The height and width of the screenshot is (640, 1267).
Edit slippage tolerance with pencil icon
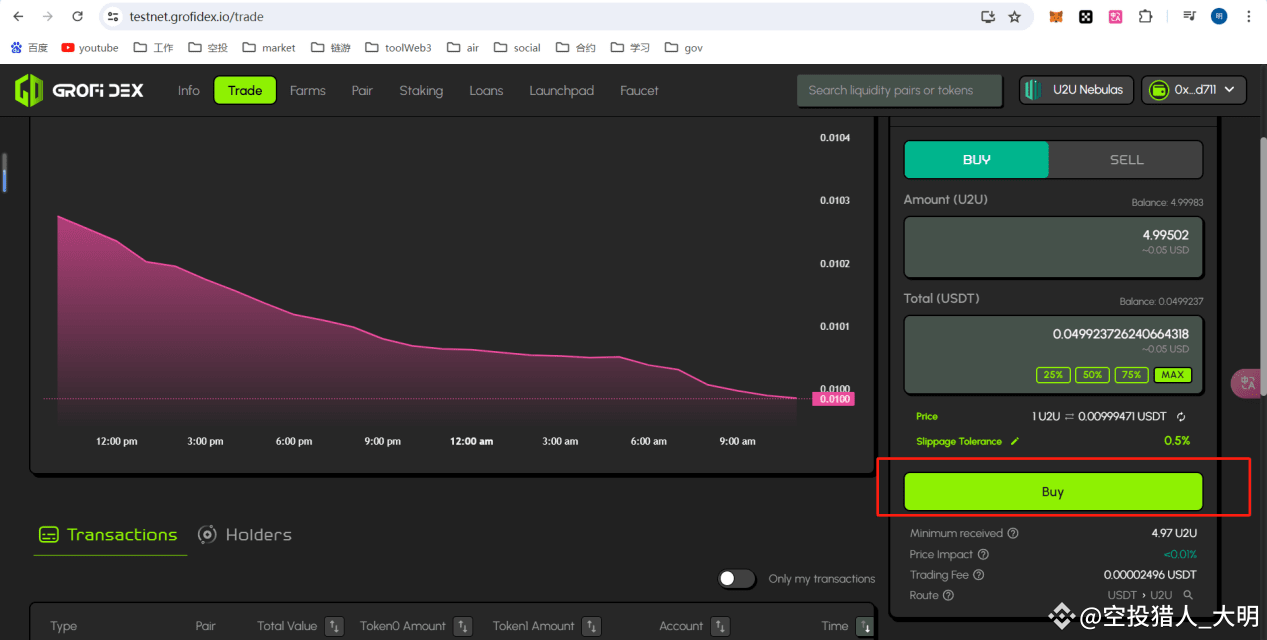pos(1015,441)
